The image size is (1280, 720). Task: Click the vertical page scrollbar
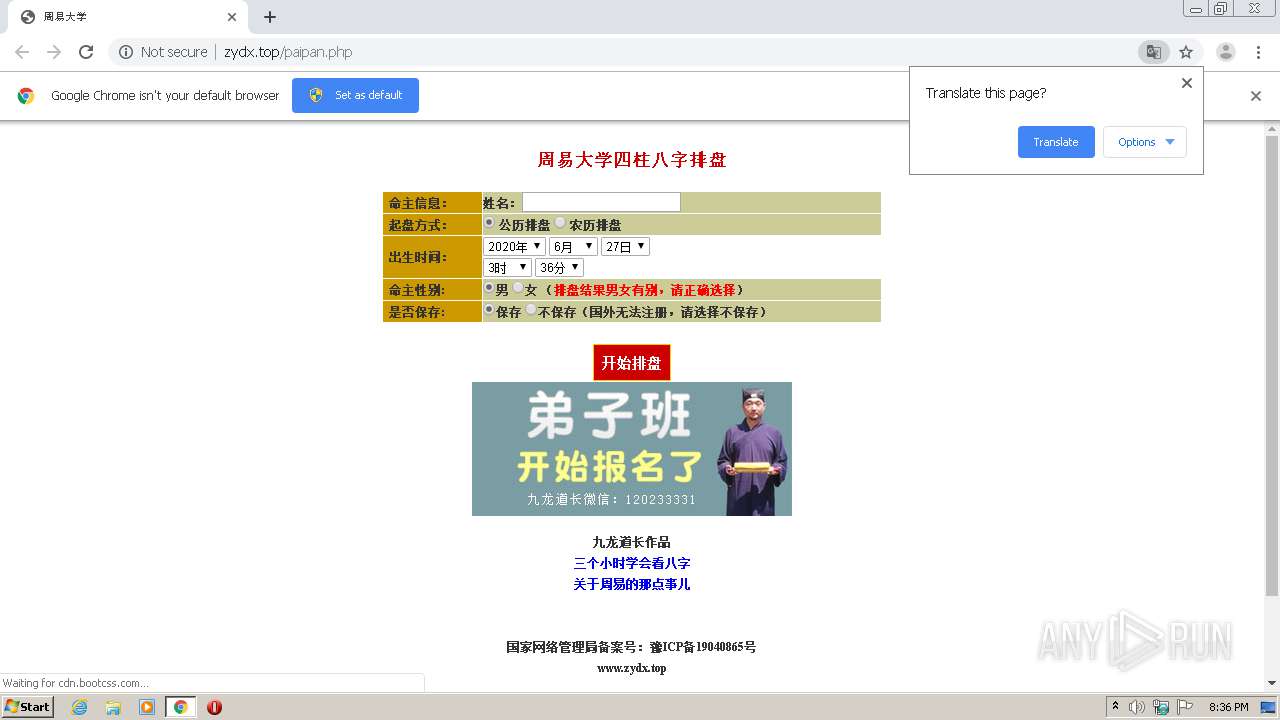coord(1272,365)
